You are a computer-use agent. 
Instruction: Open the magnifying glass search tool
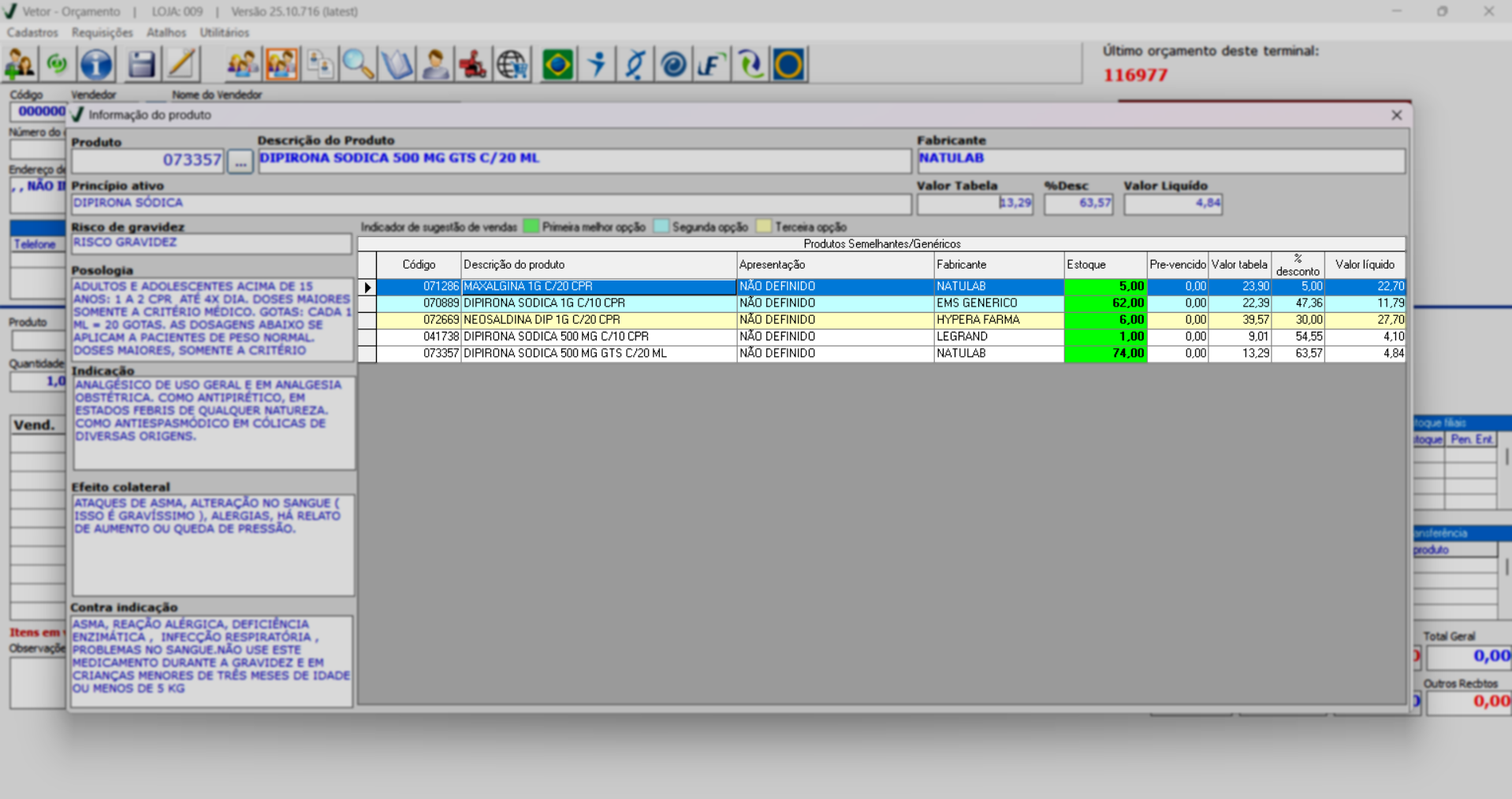[358, 65]
